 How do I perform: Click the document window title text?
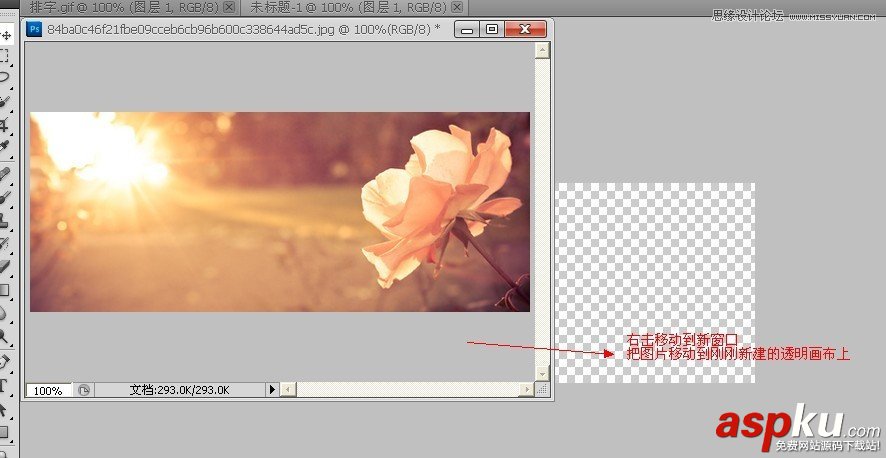244,29
